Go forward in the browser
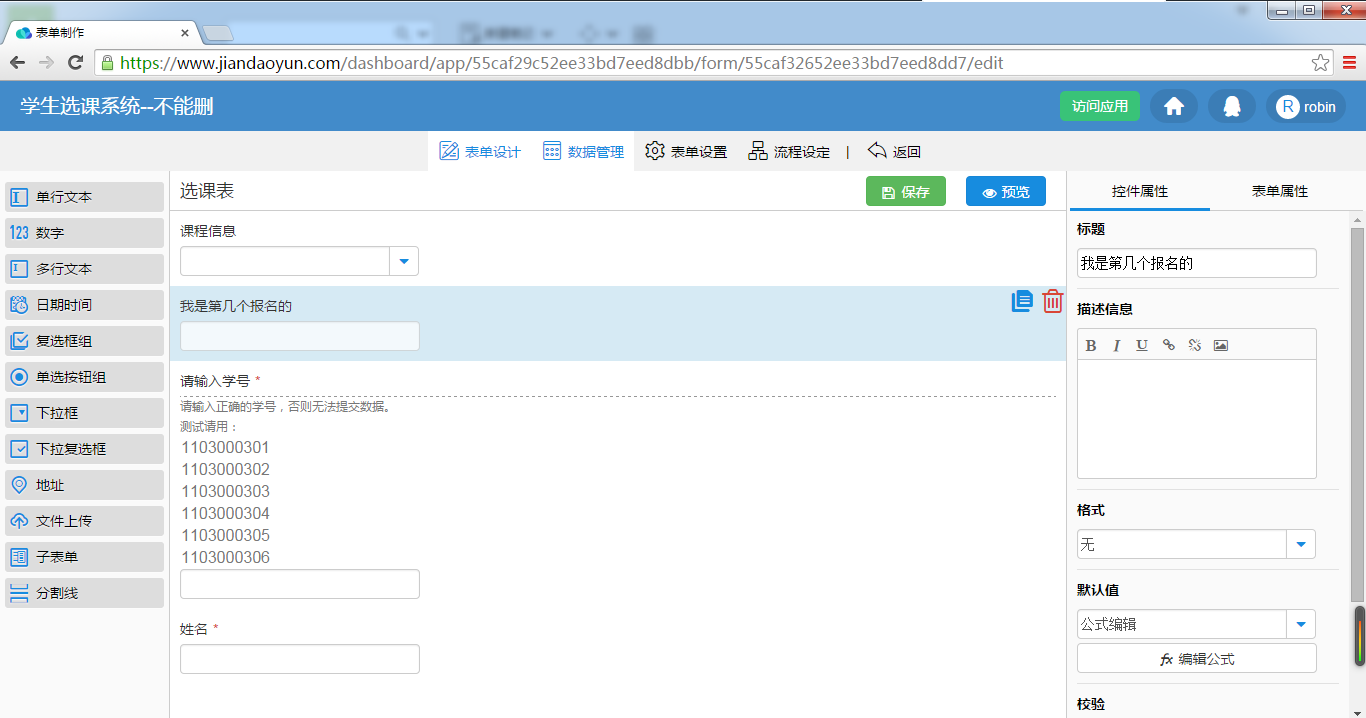This screenshot has width=1366, height=718. [46, 63]
